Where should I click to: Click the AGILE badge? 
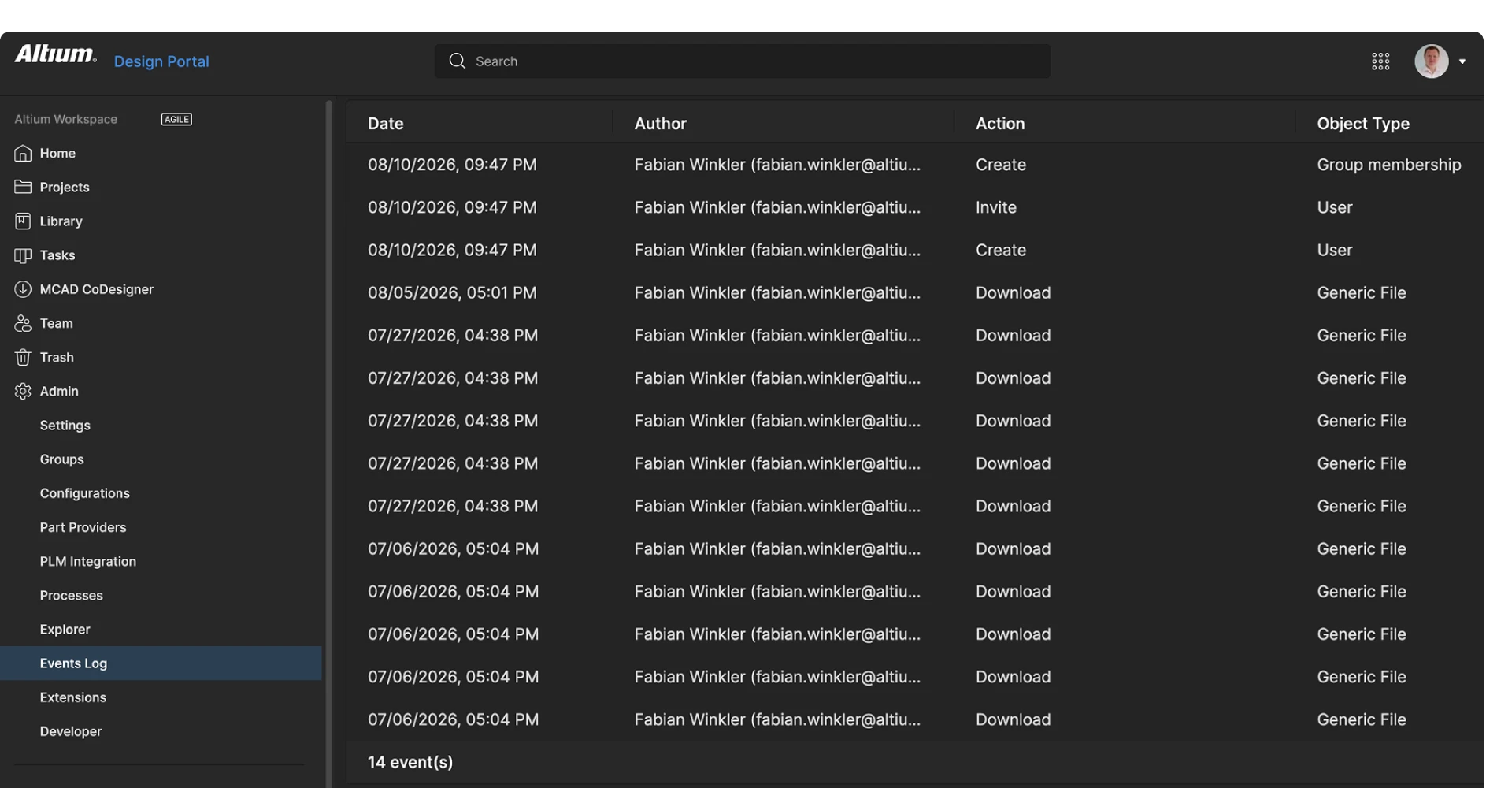coord(176,119)
